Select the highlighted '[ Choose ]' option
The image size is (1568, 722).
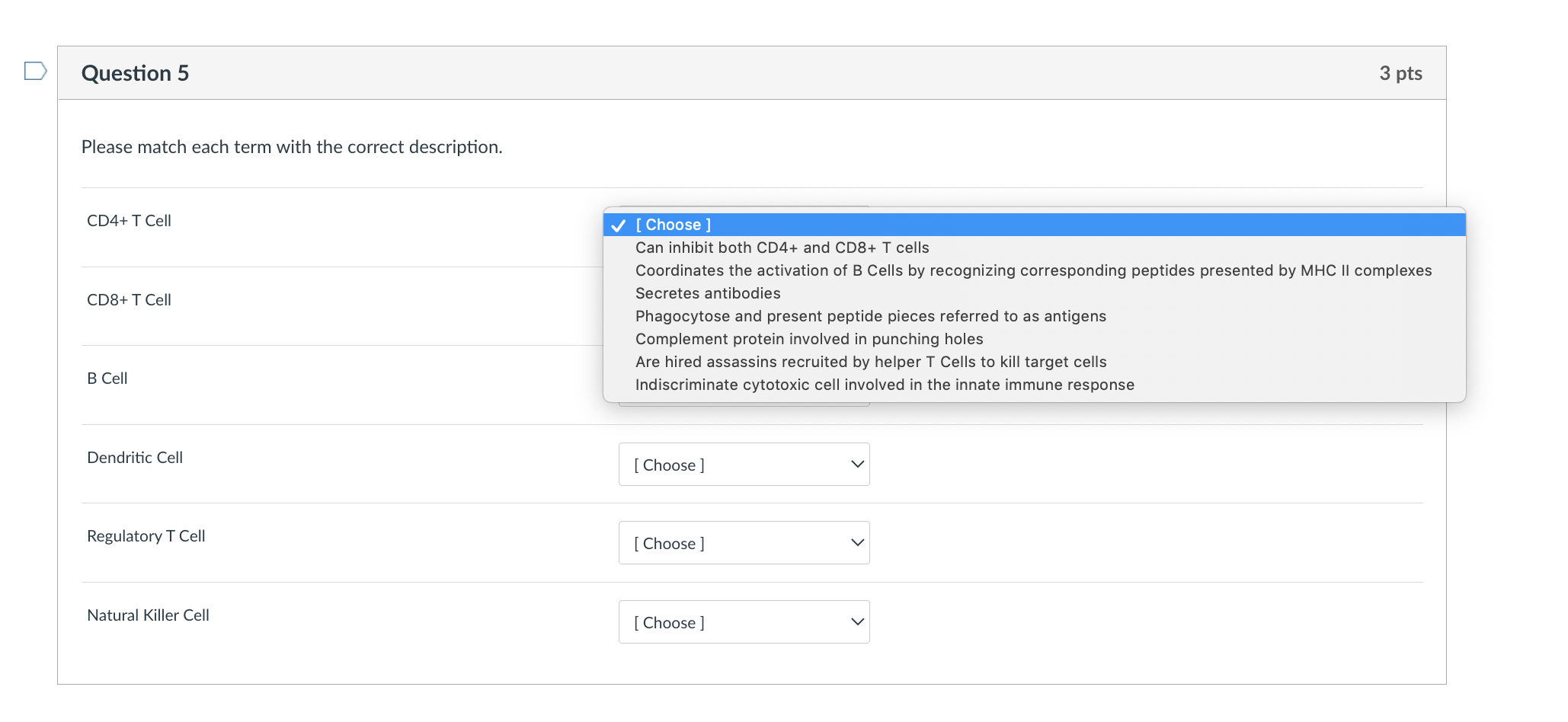point(674,225)
